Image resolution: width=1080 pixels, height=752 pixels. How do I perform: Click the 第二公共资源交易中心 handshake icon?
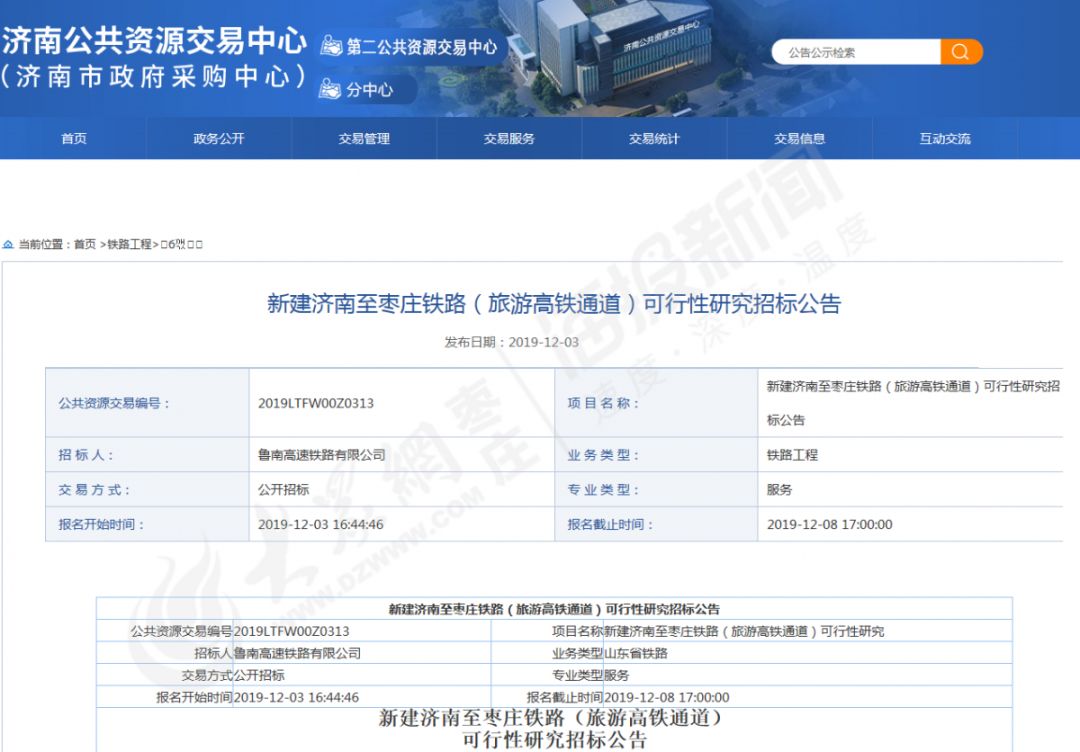pyautogui.click(x=331, y=46)
